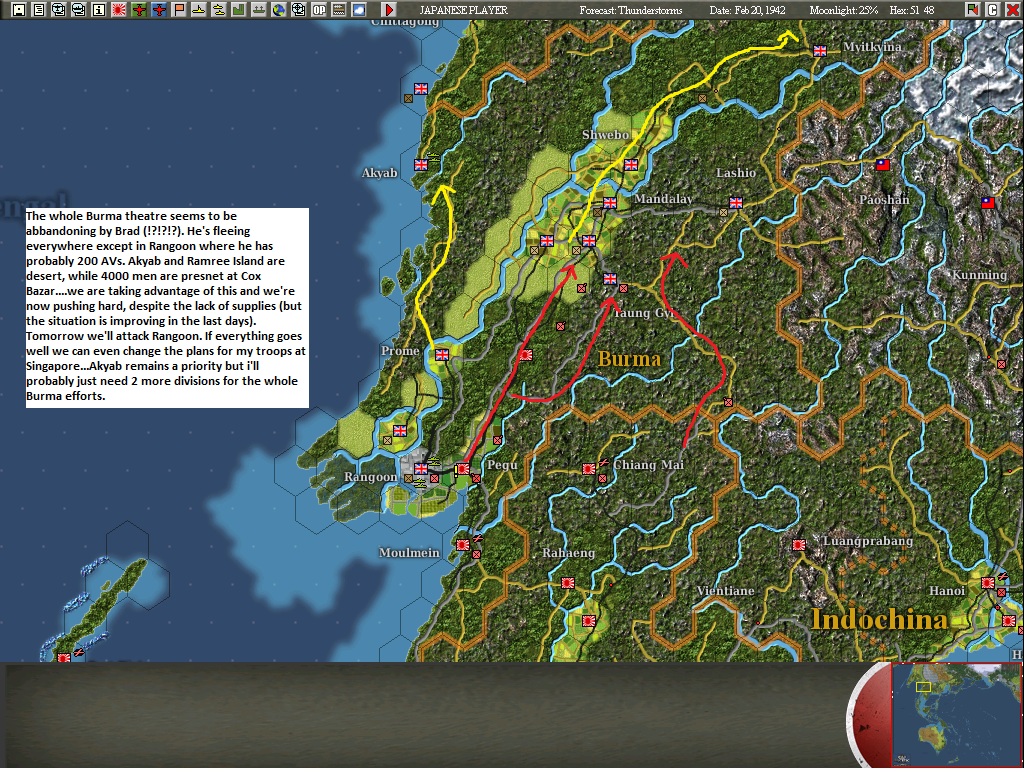Open the document list reports icon
This screenshot has height=772, width=1025.
[x=39, y=10]
